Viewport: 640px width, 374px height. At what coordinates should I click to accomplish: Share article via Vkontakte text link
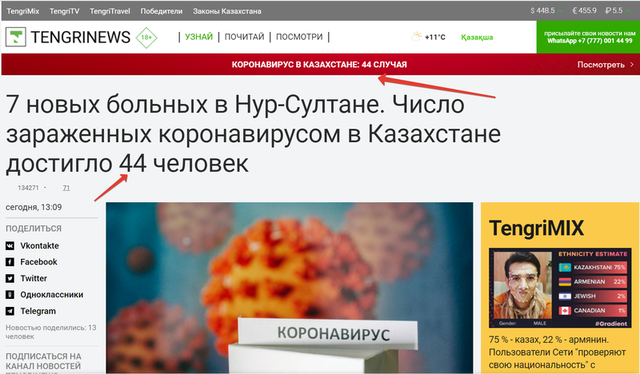pyautogui.click(x=40, y=246)
